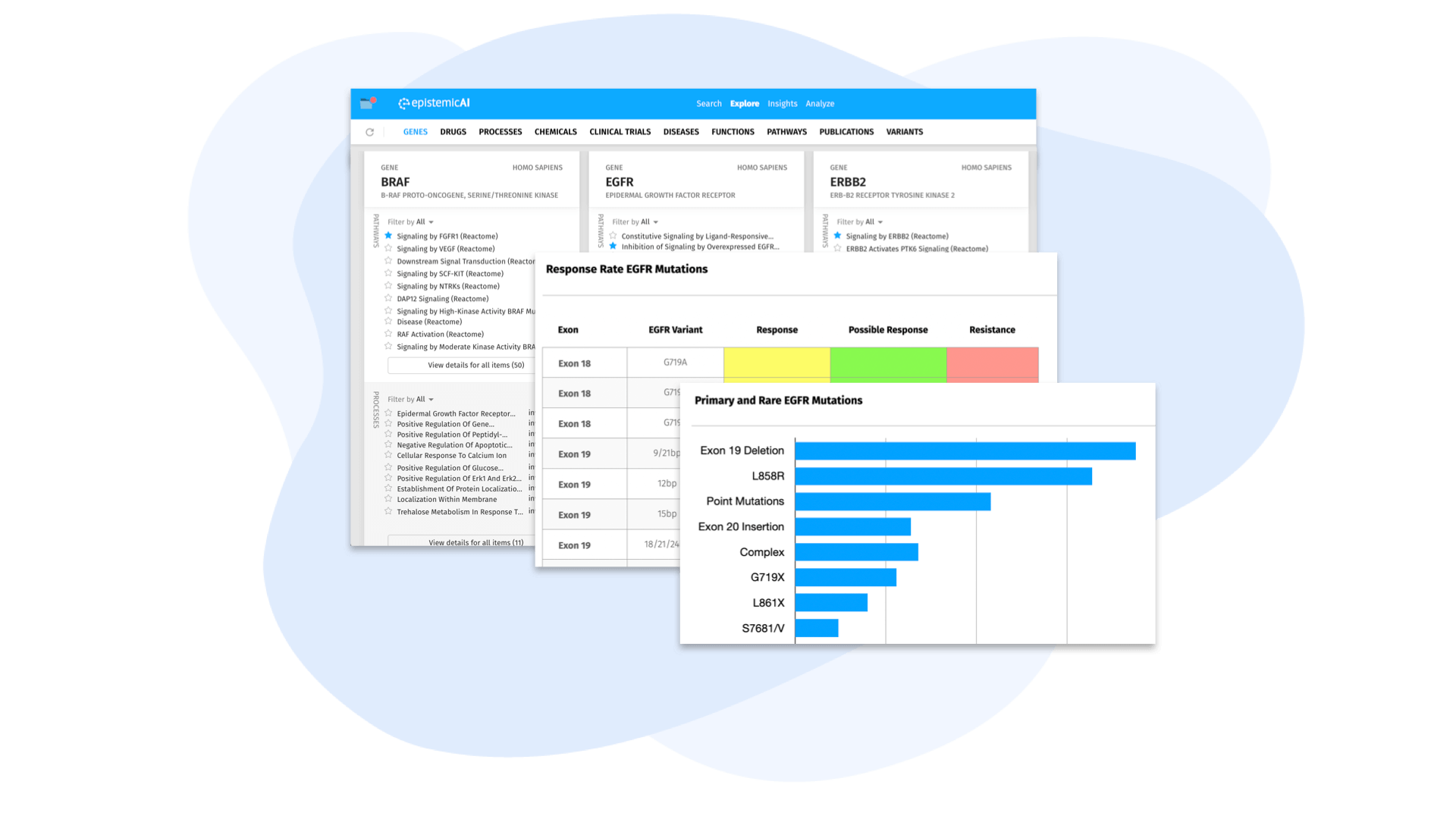1456x819 pixels.
Task: Click the Search navigation icon
Action: coord(707,103)
